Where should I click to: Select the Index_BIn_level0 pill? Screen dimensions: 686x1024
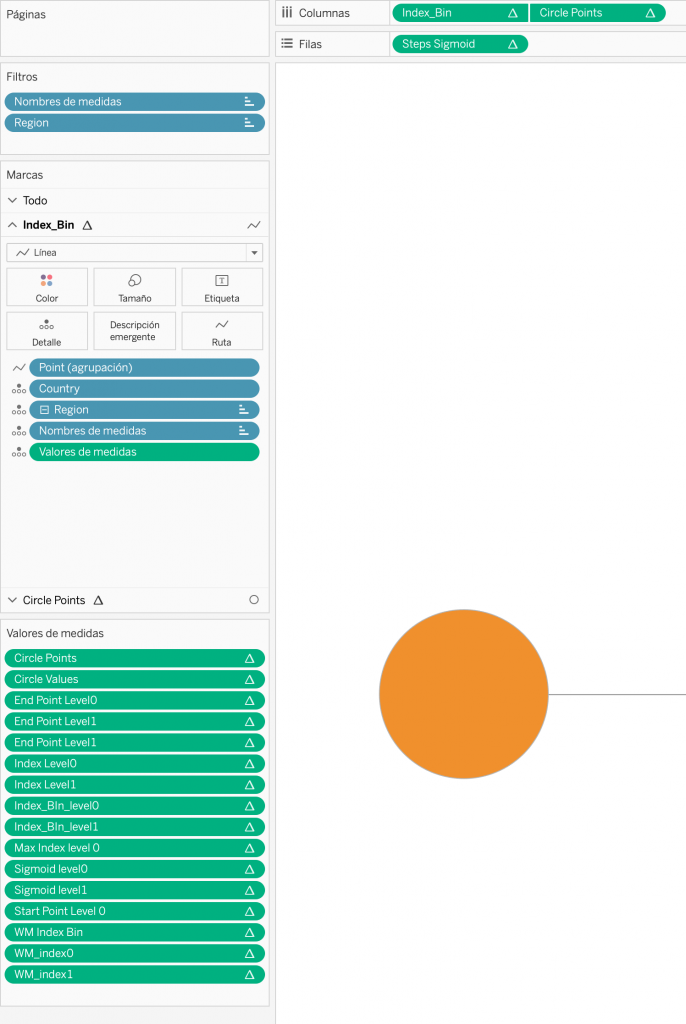135,806
